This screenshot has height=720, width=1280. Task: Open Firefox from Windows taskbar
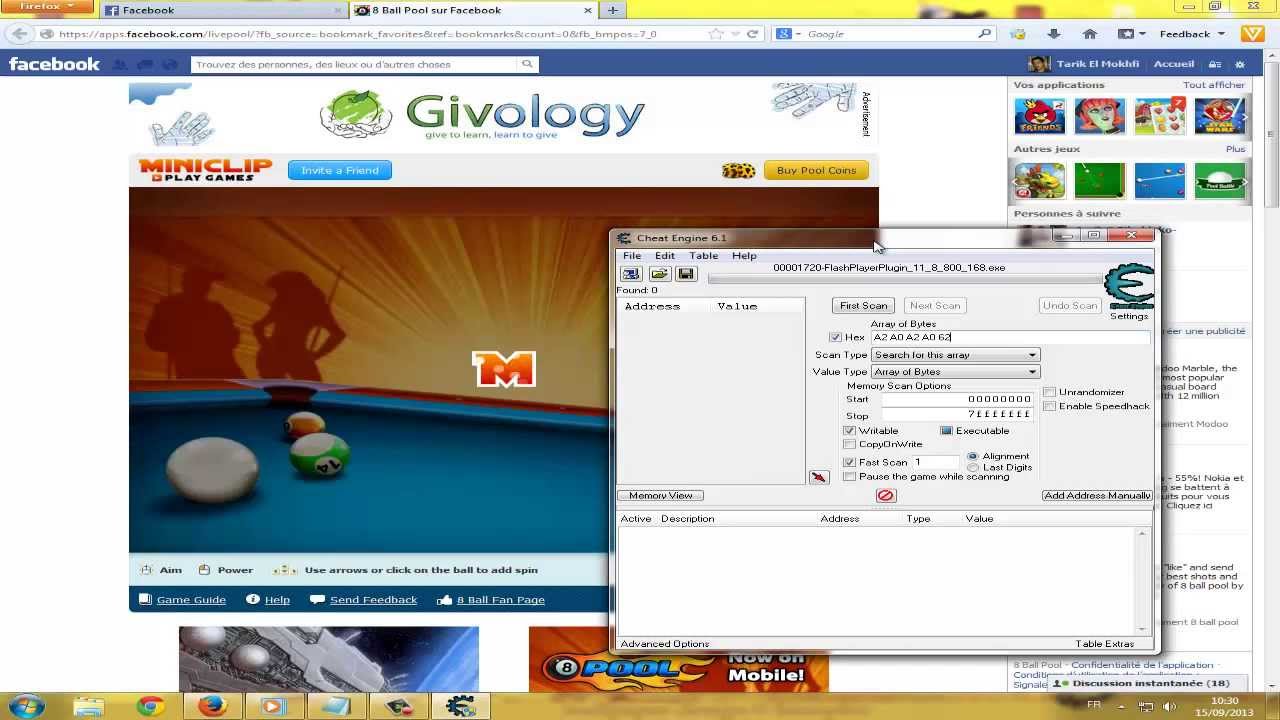pyautogui.click(x=212, y=706)
